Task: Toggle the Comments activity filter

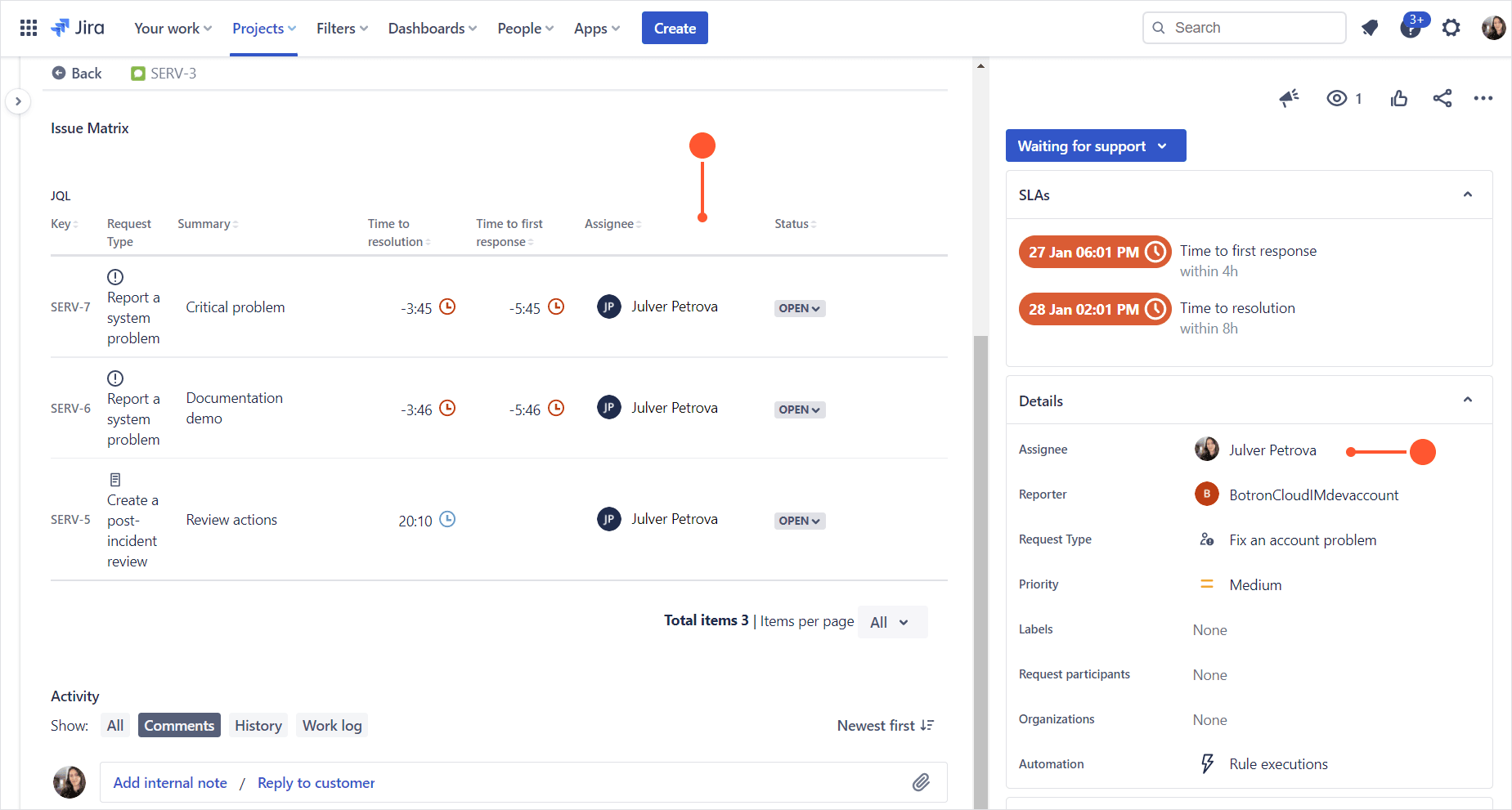Action: click(x=179, y=725)
